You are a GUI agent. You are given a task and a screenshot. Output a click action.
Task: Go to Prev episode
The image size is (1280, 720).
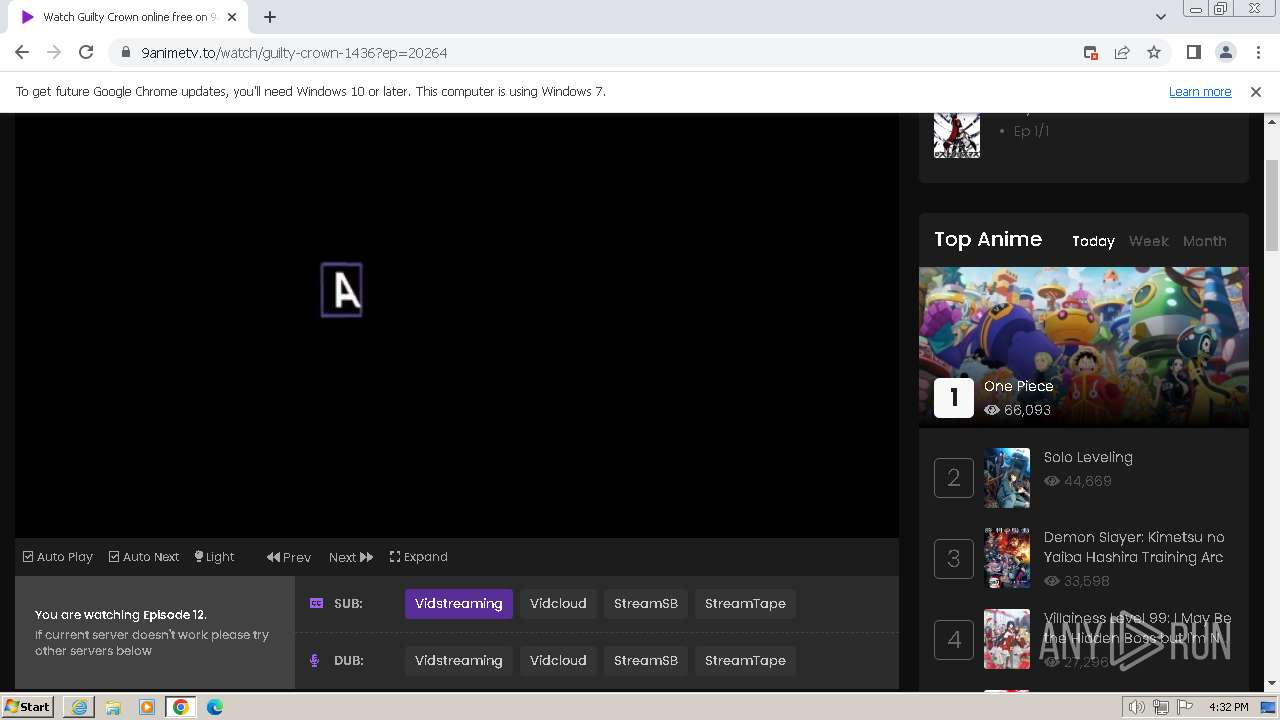click(x=289, y=557)
